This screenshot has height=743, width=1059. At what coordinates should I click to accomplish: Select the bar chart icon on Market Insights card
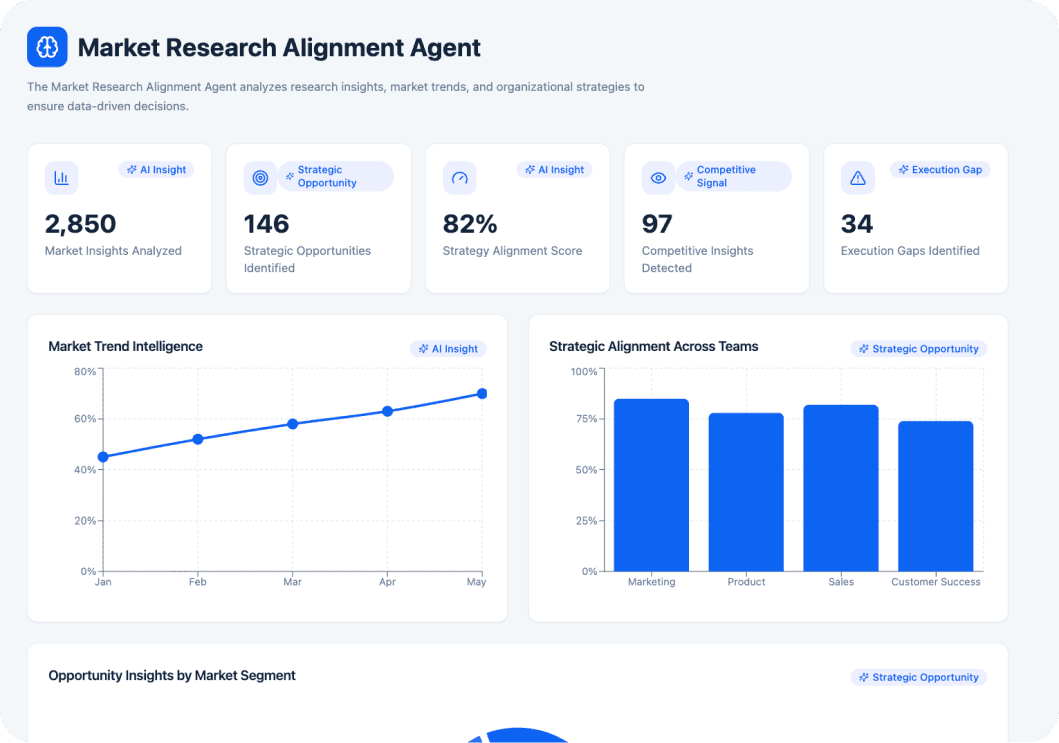61,177
